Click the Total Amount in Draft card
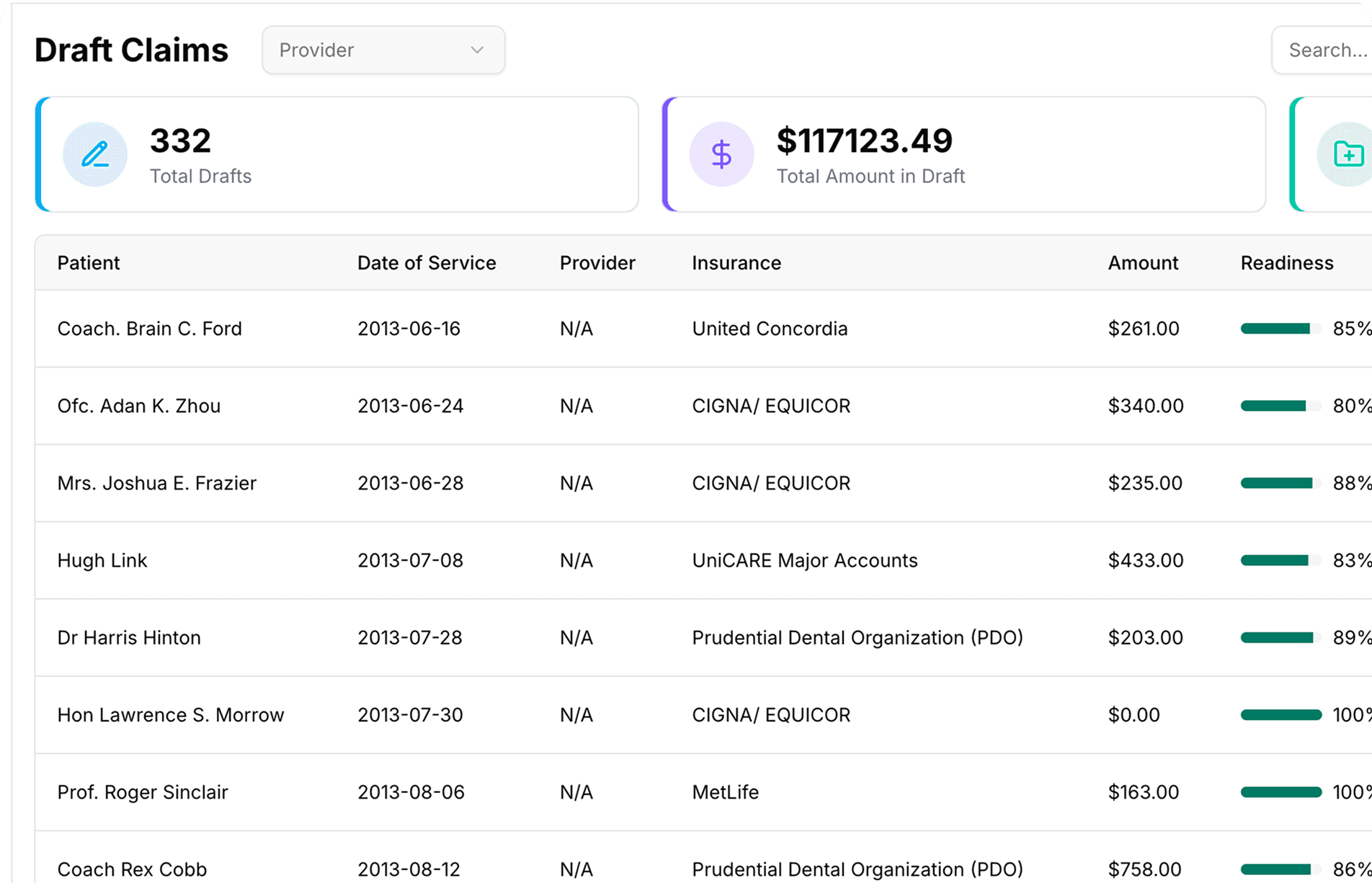The height and width of the screenshot is (883, 1372). 963,154
